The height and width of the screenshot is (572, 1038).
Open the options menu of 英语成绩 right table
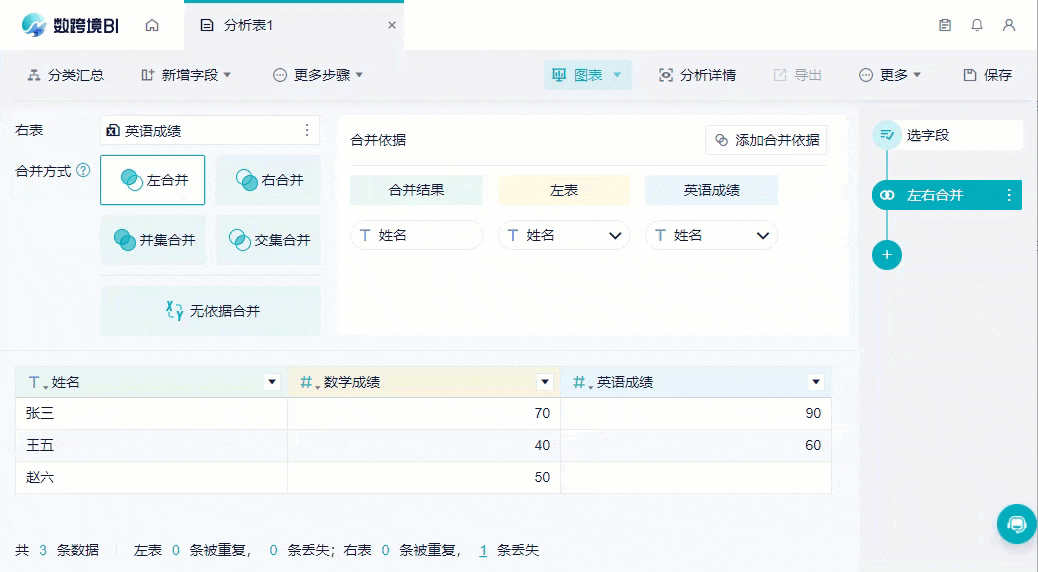pos(307,130)
